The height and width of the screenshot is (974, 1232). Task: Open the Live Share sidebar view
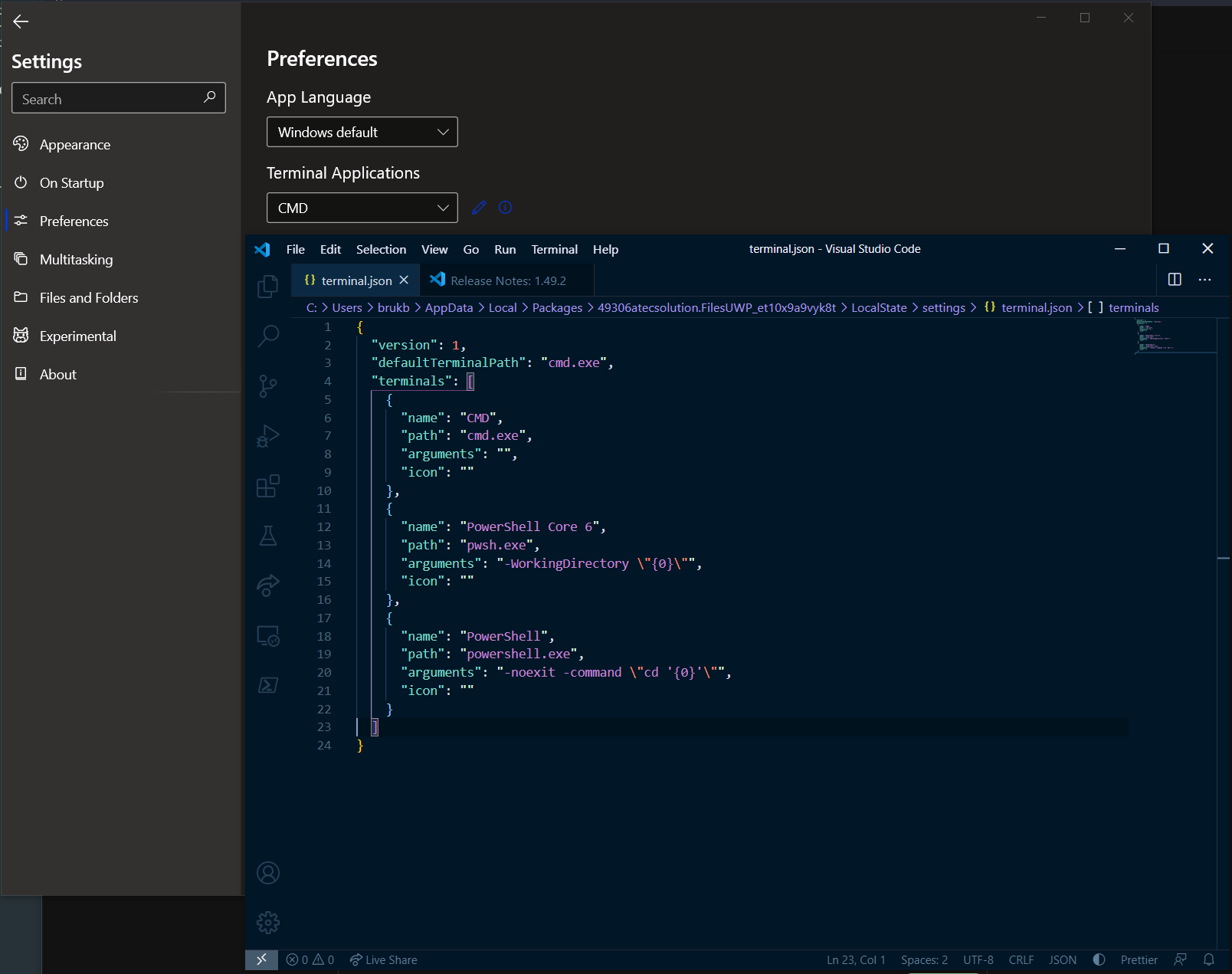(267, 585)
